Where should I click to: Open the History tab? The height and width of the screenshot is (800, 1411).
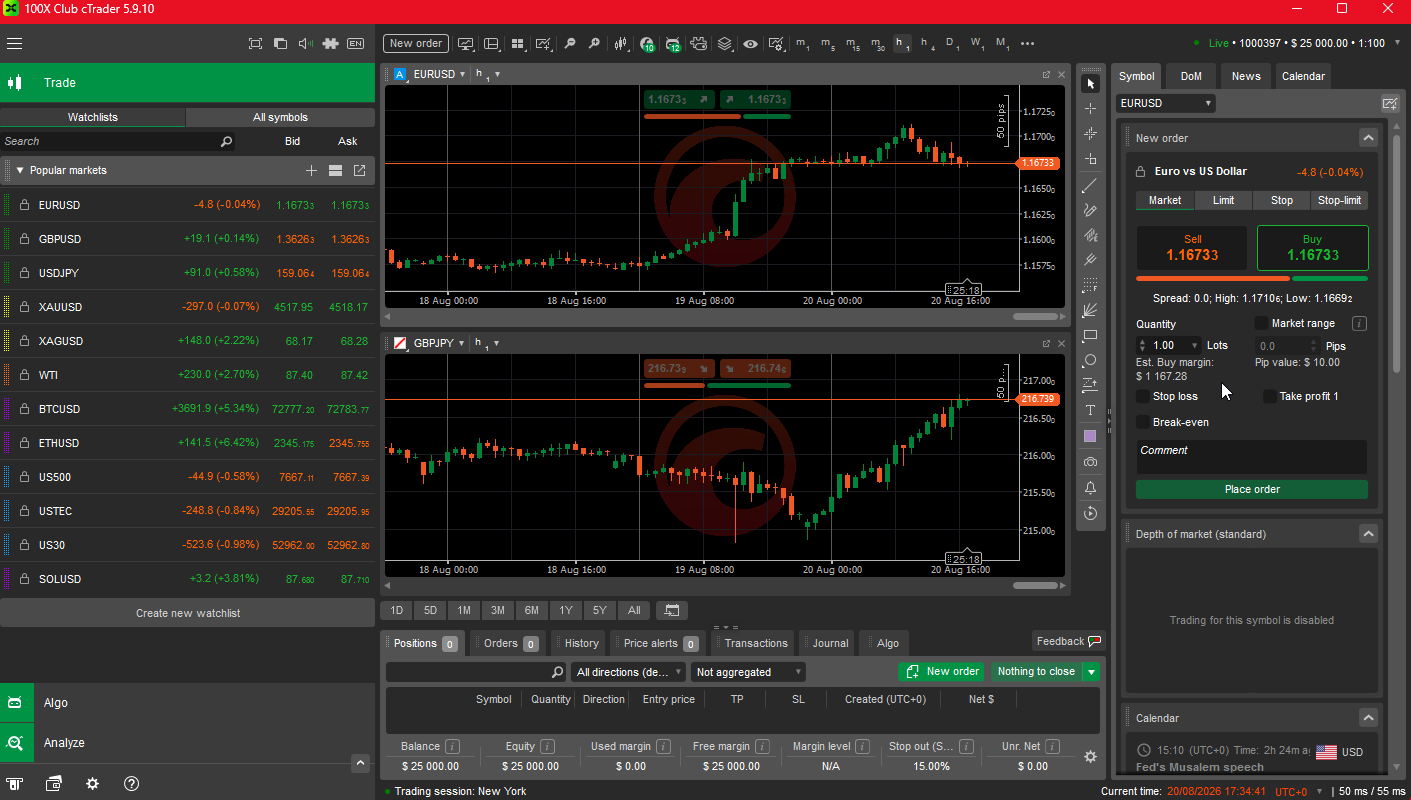(x=578, y=643)
